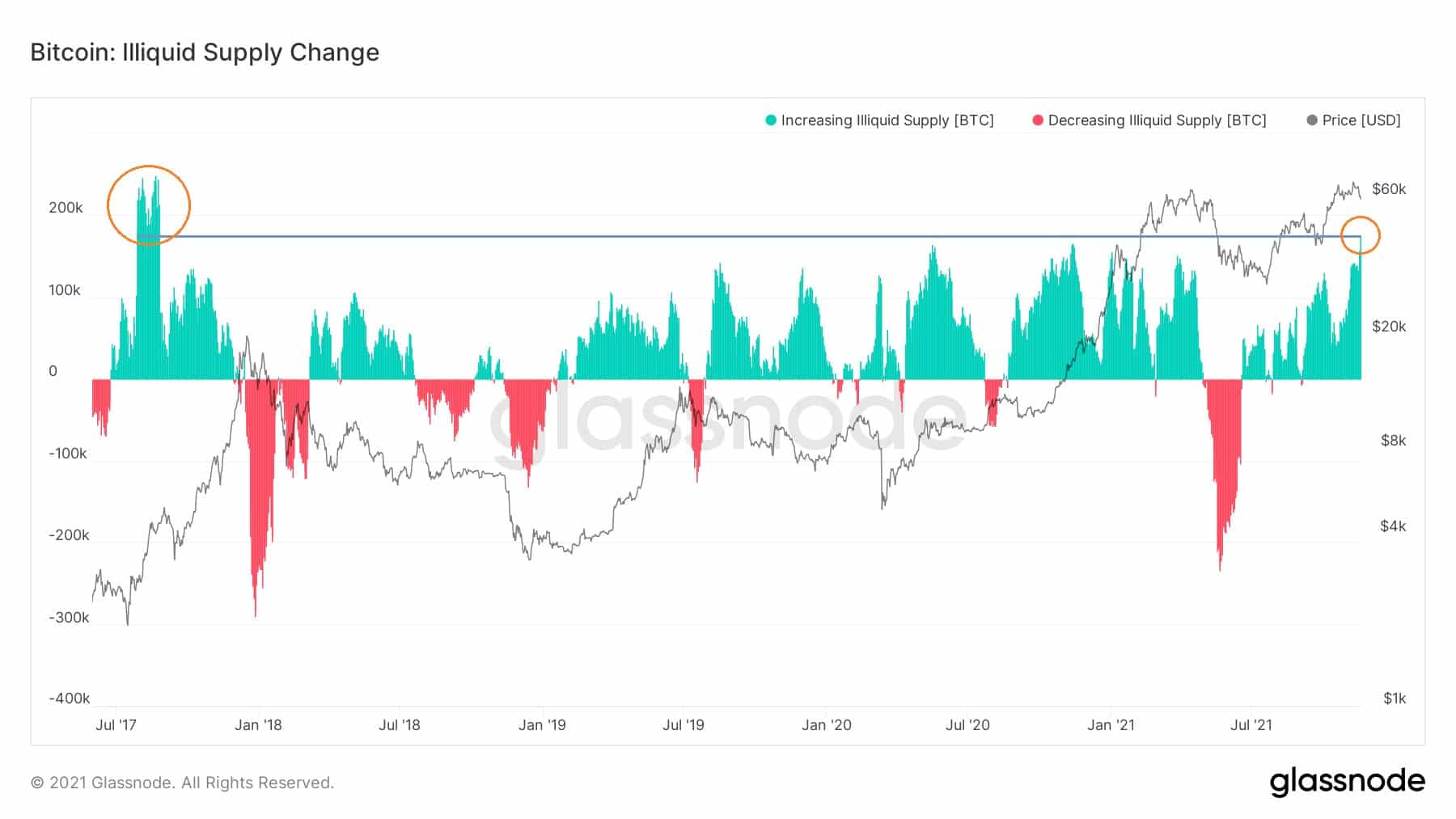Click the Bitcoin: Illiquid Supply Change title
1456x819 pixels.
click(x=205, y=53)
